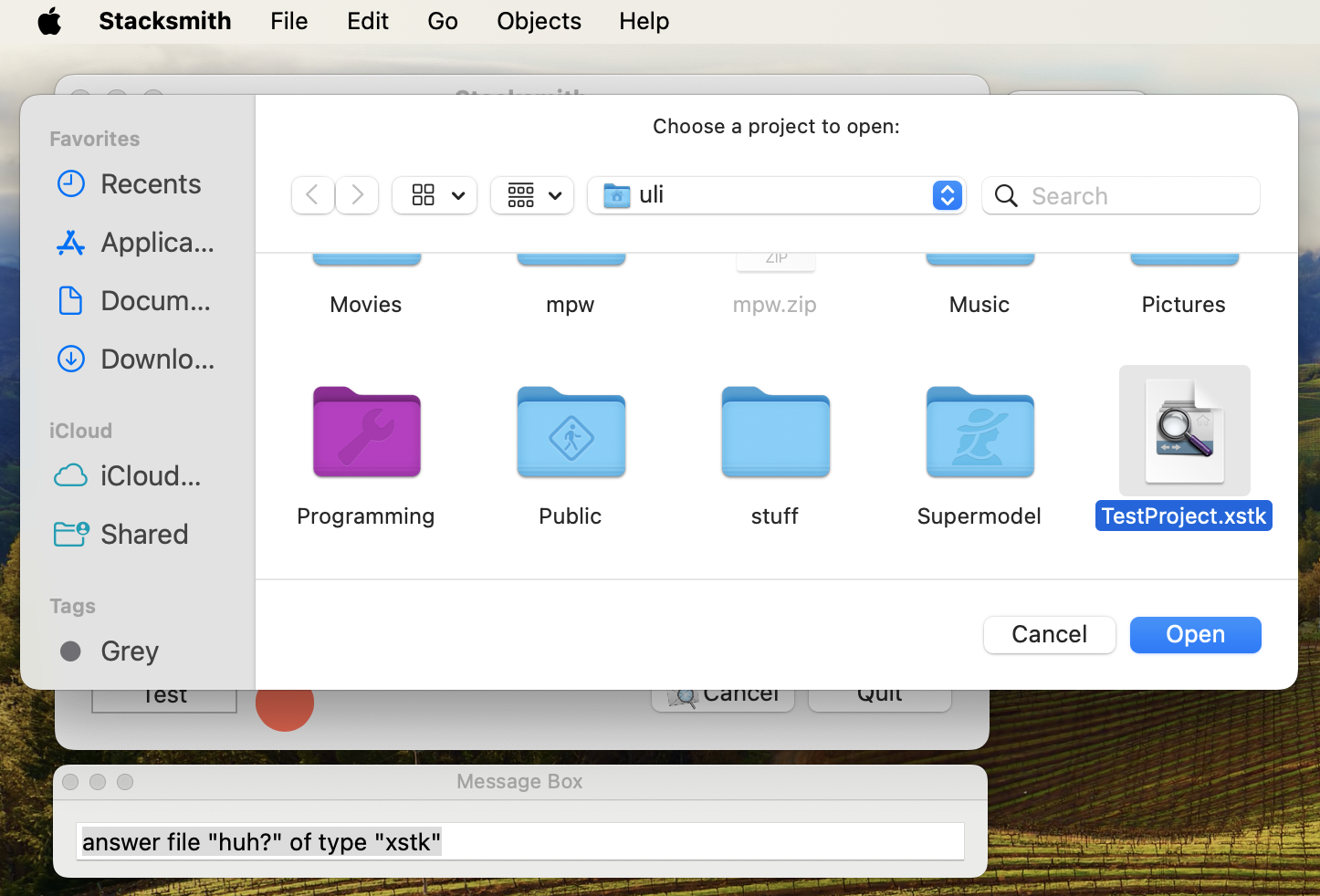Click the Open button
Image resolution: width=1320 pixels, height=896 pixels.
click(x=1196, y=635)
